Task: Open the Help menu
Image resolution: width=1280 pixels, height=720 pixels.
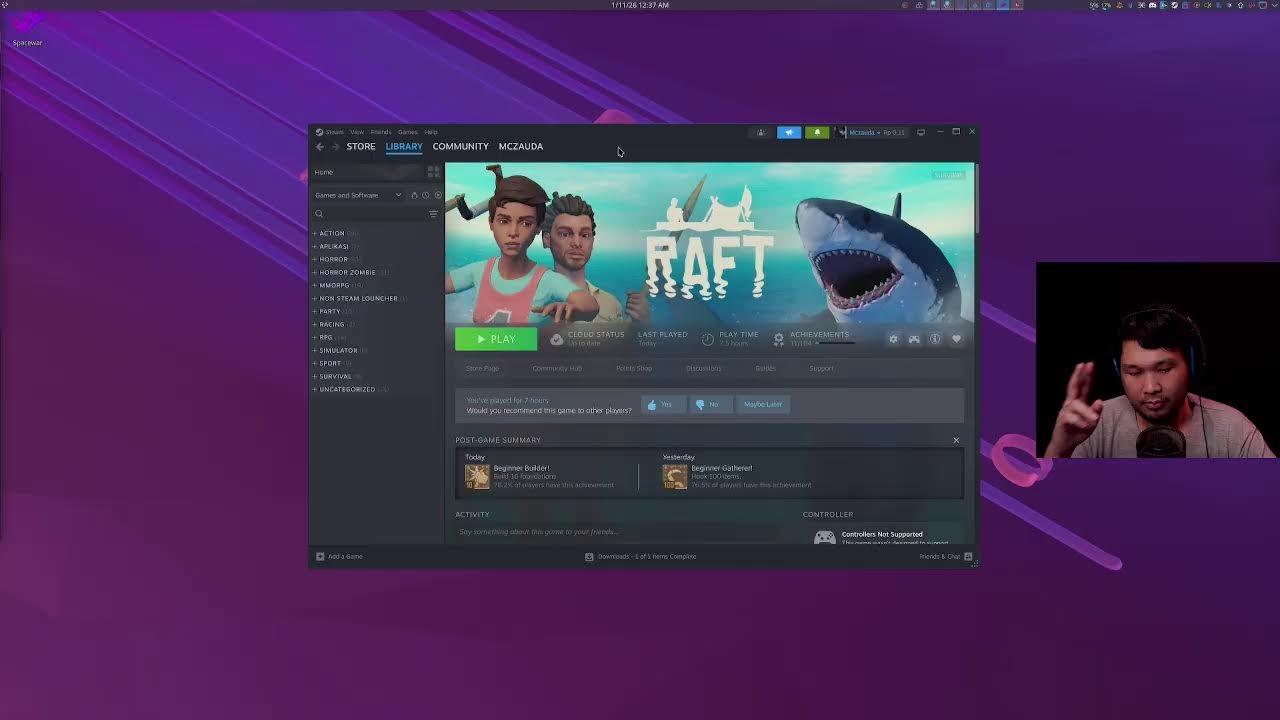Action: point(431,132)
